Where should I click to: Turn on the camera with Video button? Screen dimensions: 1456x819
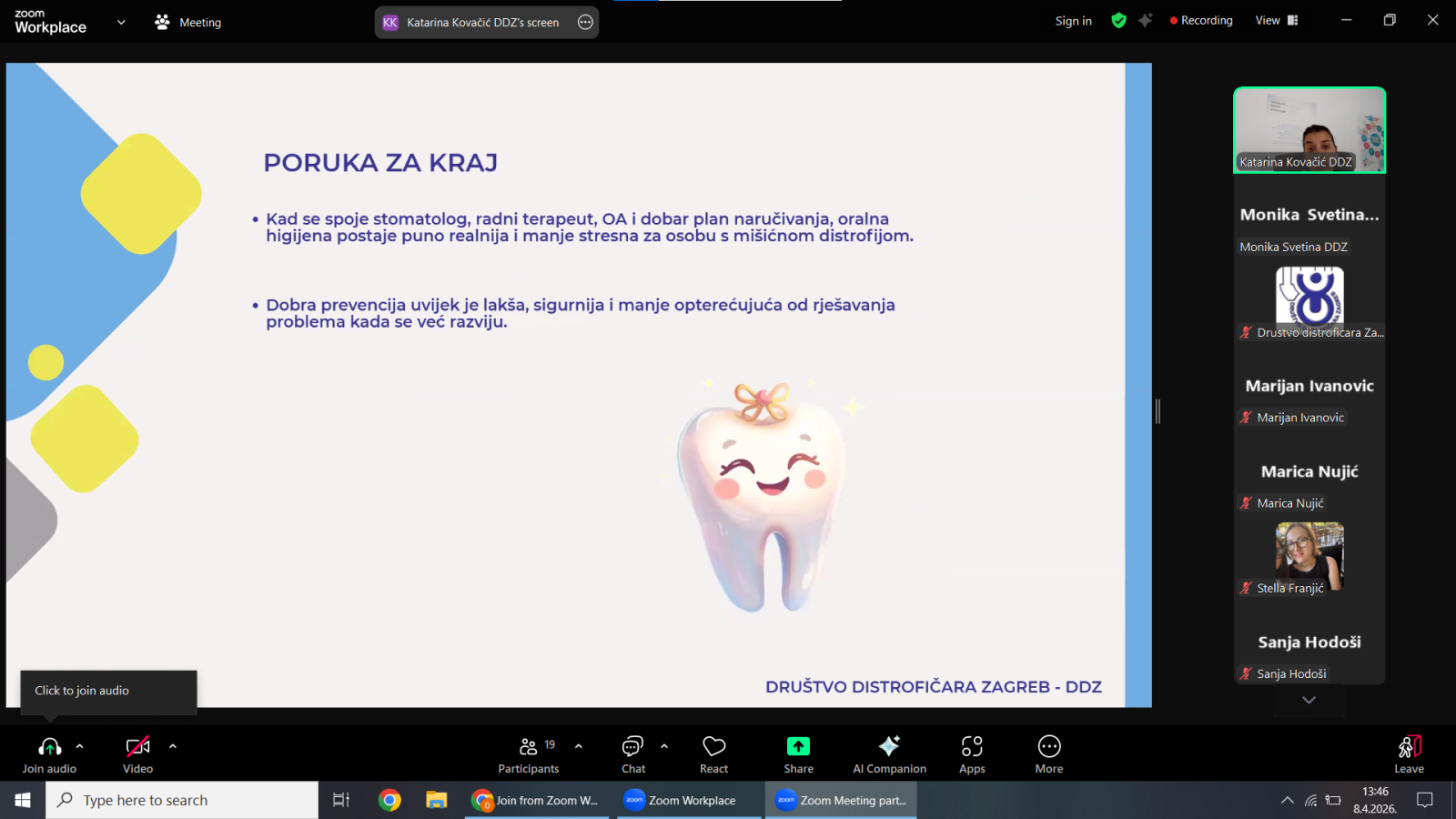point(137,754)
